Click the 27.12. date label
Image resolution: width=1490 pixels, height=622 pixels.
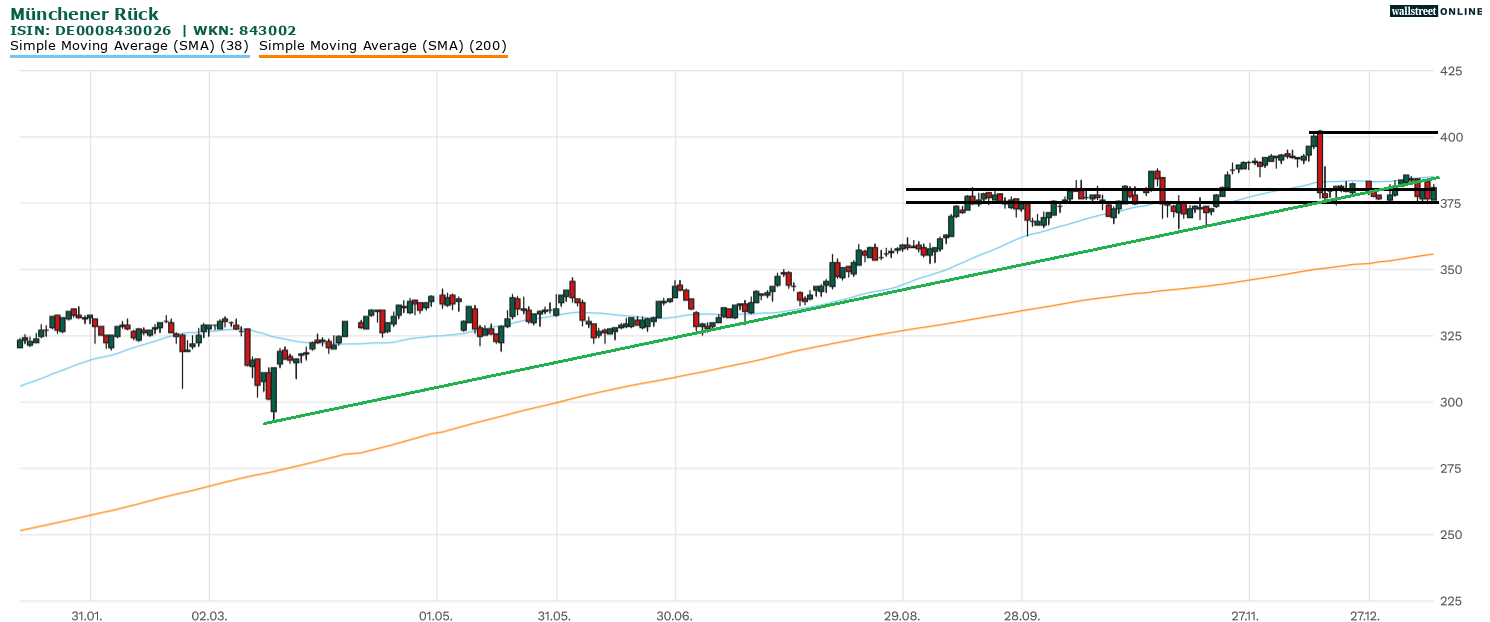point(1368,614)
